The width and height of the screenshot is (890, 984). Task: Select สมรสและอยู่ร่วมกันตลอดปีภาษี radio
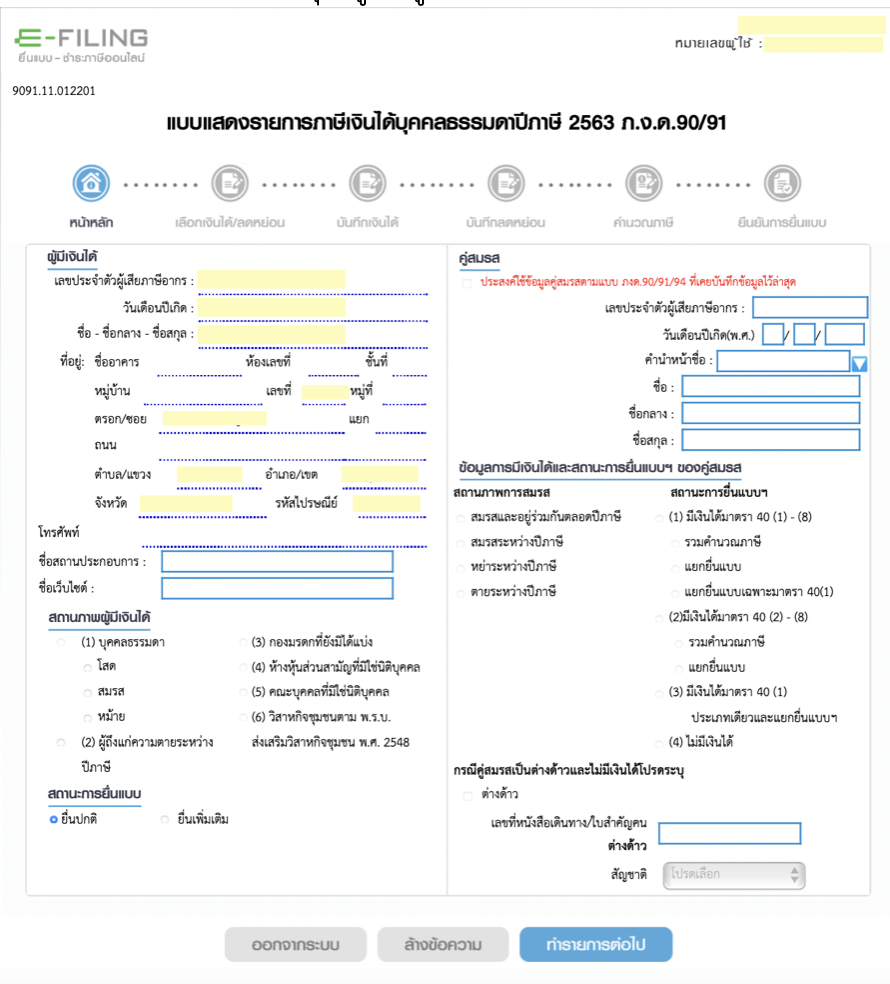(461, 518)
